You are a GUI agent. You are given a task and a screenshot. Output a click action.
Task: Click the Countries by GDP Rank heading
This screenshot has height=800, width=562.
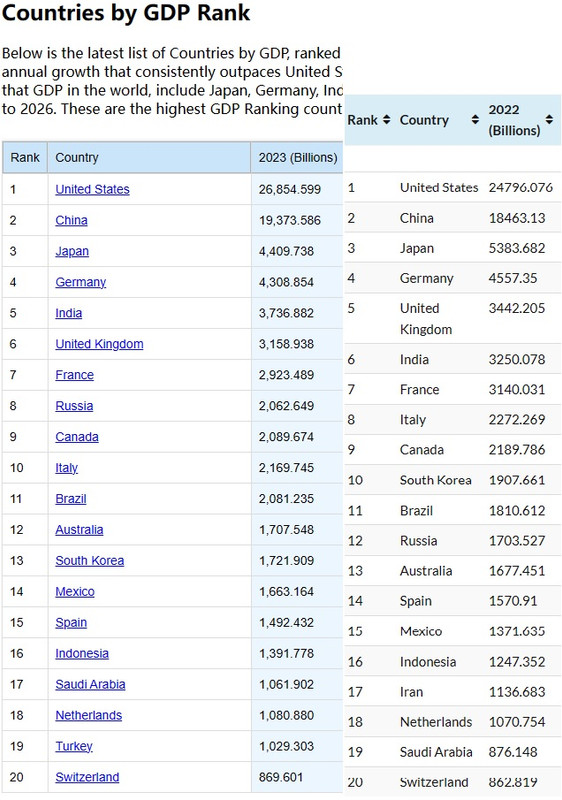pos(126,13)
